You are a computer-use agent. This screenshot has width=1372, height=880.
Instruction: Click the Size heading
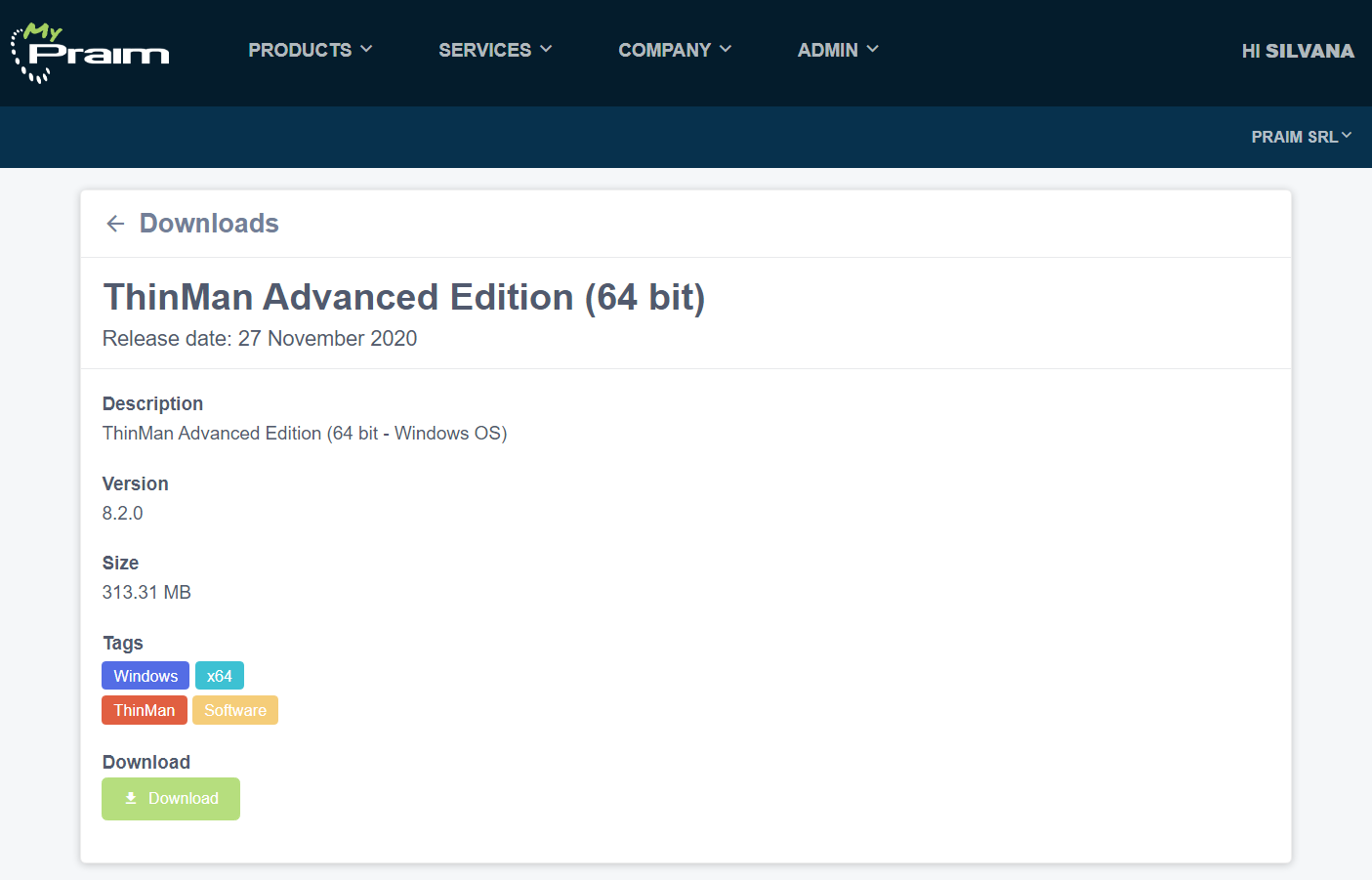(x=121, y=564)
